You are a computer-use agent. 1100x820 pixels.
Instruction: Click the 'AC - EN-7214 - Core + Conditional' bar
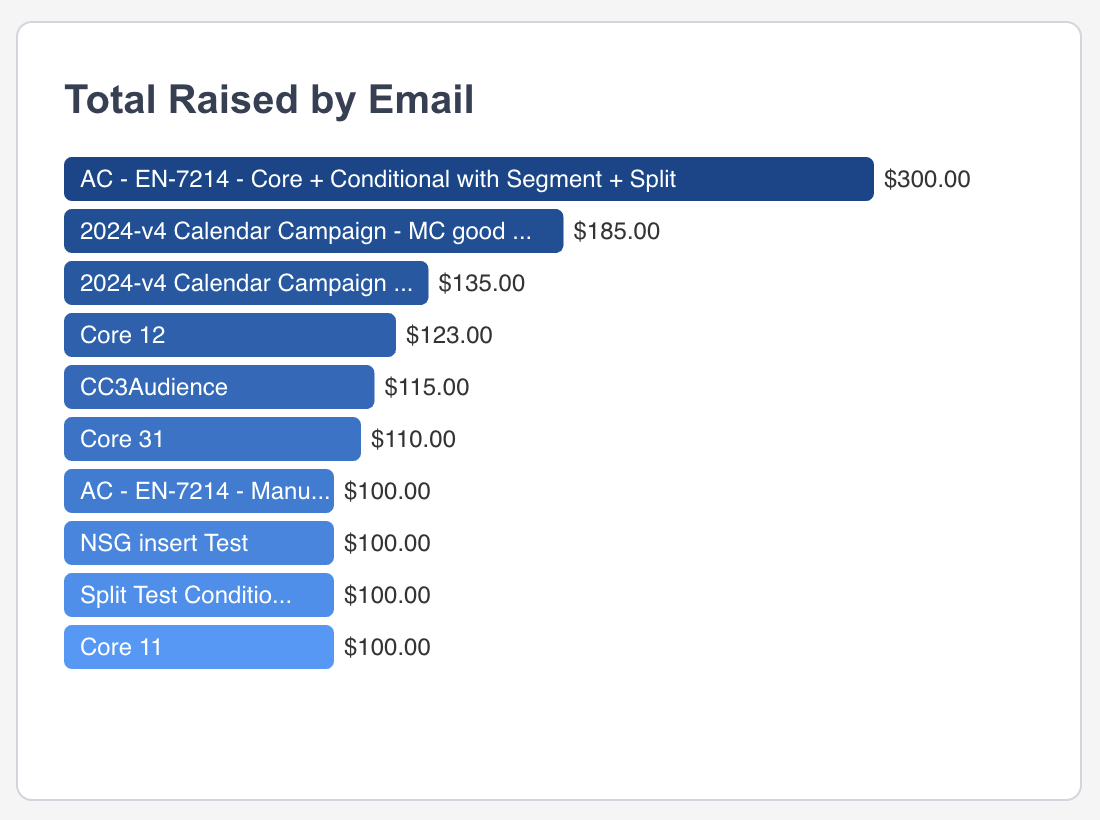(468, 179)
